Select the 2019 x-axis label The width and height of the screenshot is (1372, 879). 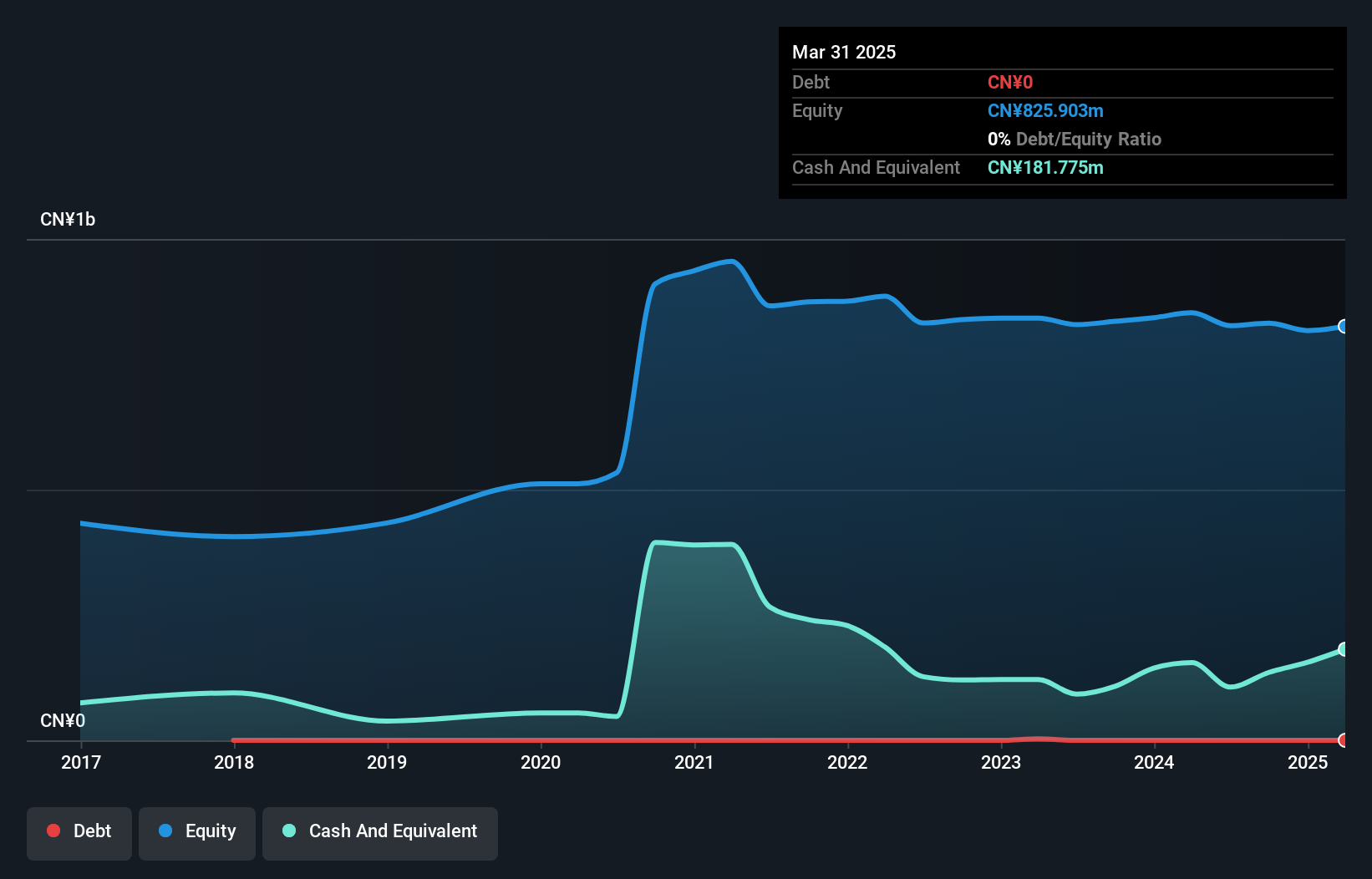coord(387,762)
